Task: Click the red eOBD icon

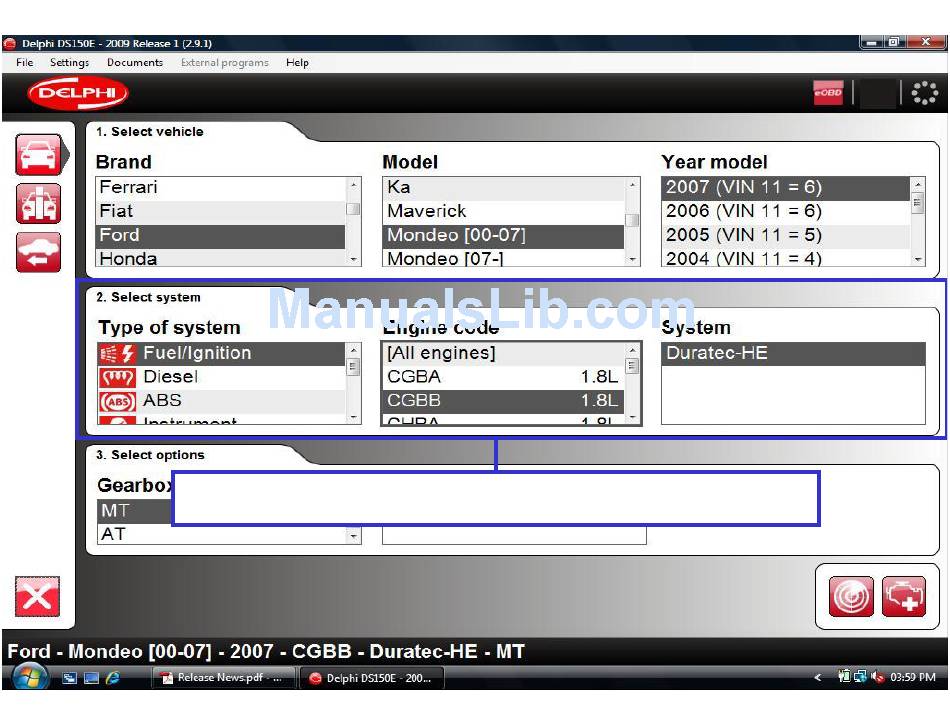Action: click(x=828, y=94)
